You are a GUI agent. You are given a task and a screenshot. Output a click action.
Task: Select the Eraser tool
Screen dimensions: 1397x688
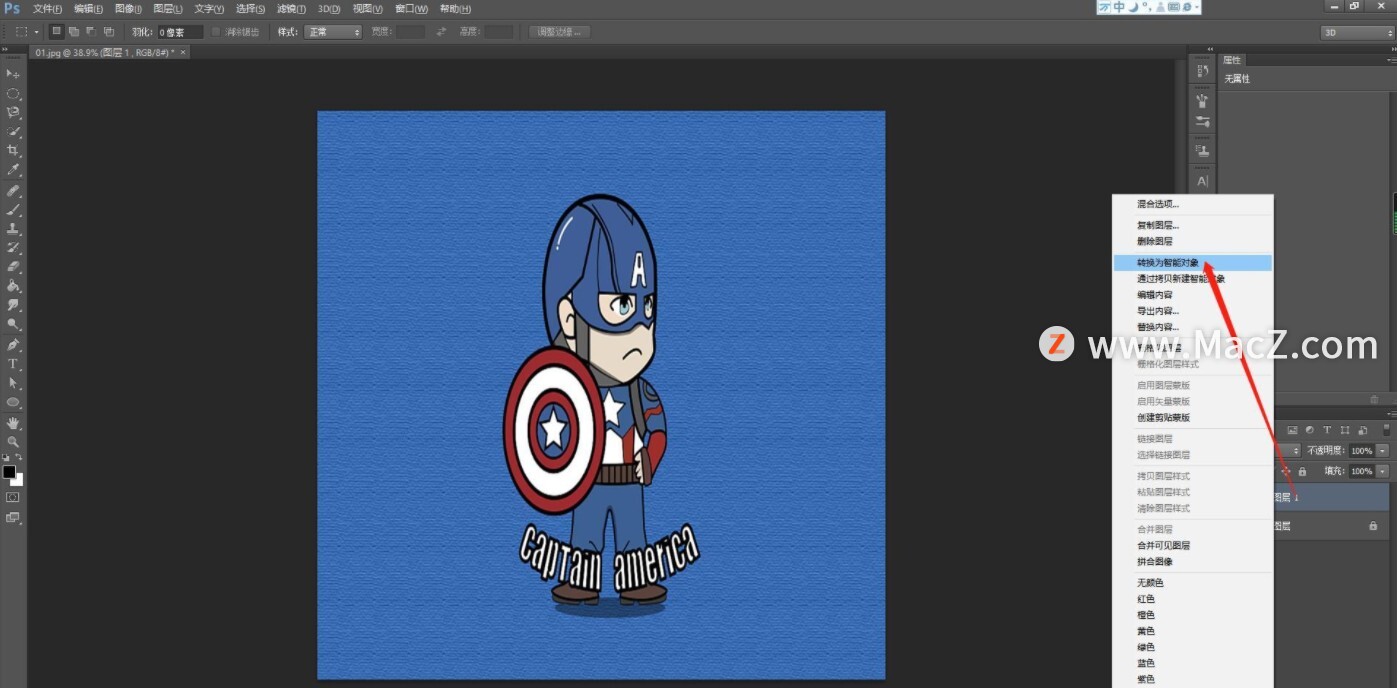coord(13,267)
